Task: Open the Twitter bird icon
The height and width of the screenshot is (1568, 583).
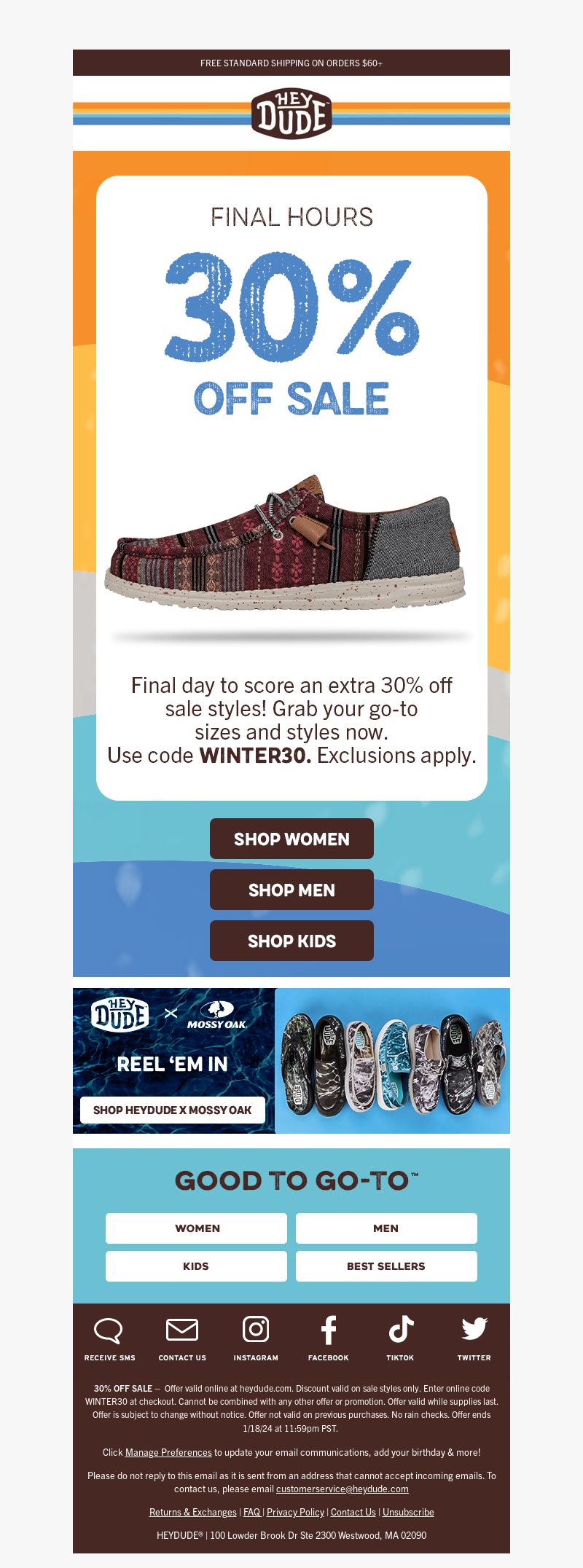Action: coord(474,1329)
